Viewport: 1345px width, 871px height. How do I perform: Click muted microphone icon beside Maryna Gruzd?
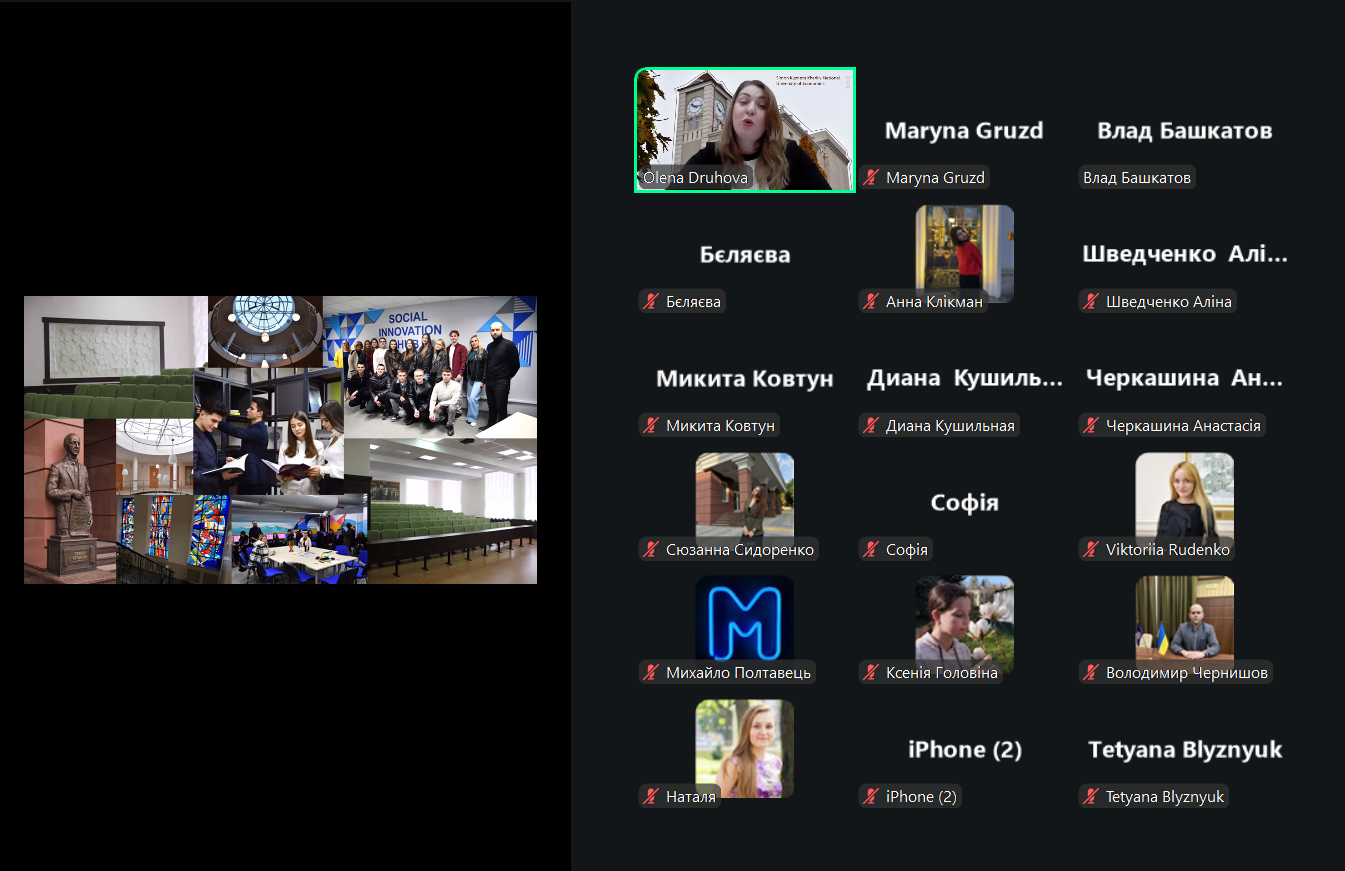click(x=871, y=178)
